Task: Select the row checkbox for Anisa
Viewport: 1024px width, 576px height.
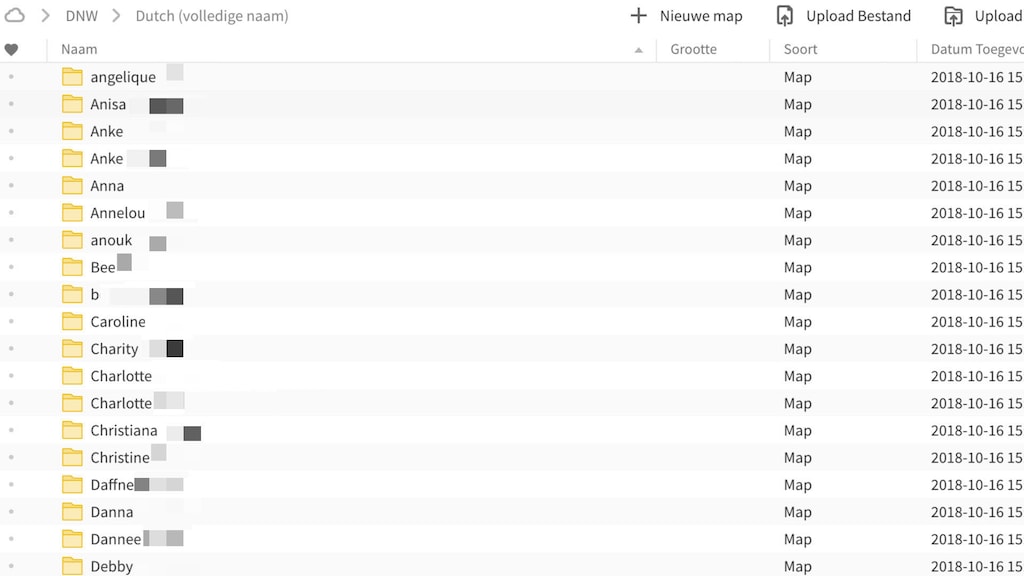Action: 10,104
